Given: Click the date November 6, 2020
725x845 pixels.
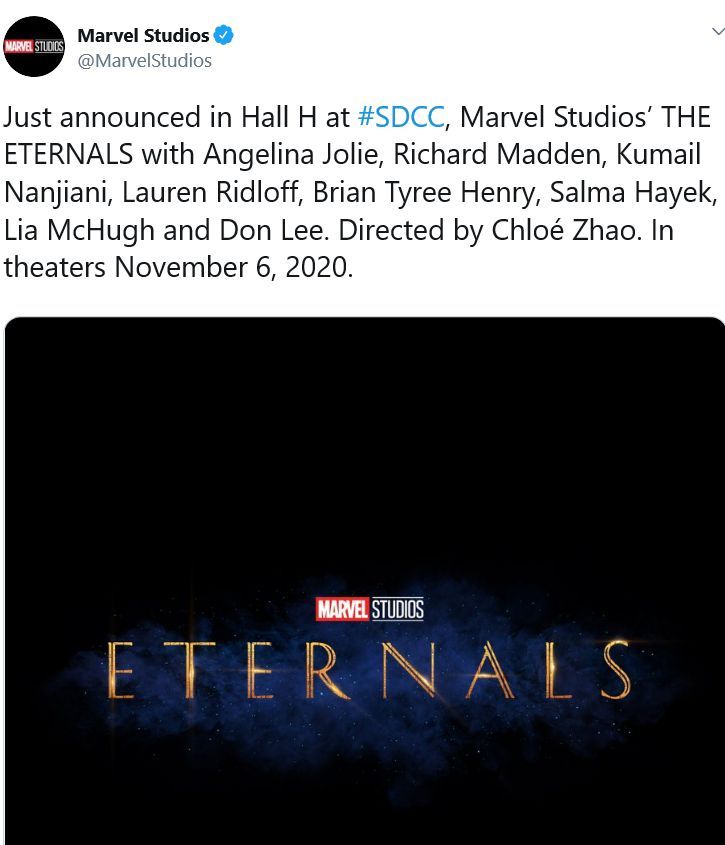Looking at the screenshot, I should (233, 267).
